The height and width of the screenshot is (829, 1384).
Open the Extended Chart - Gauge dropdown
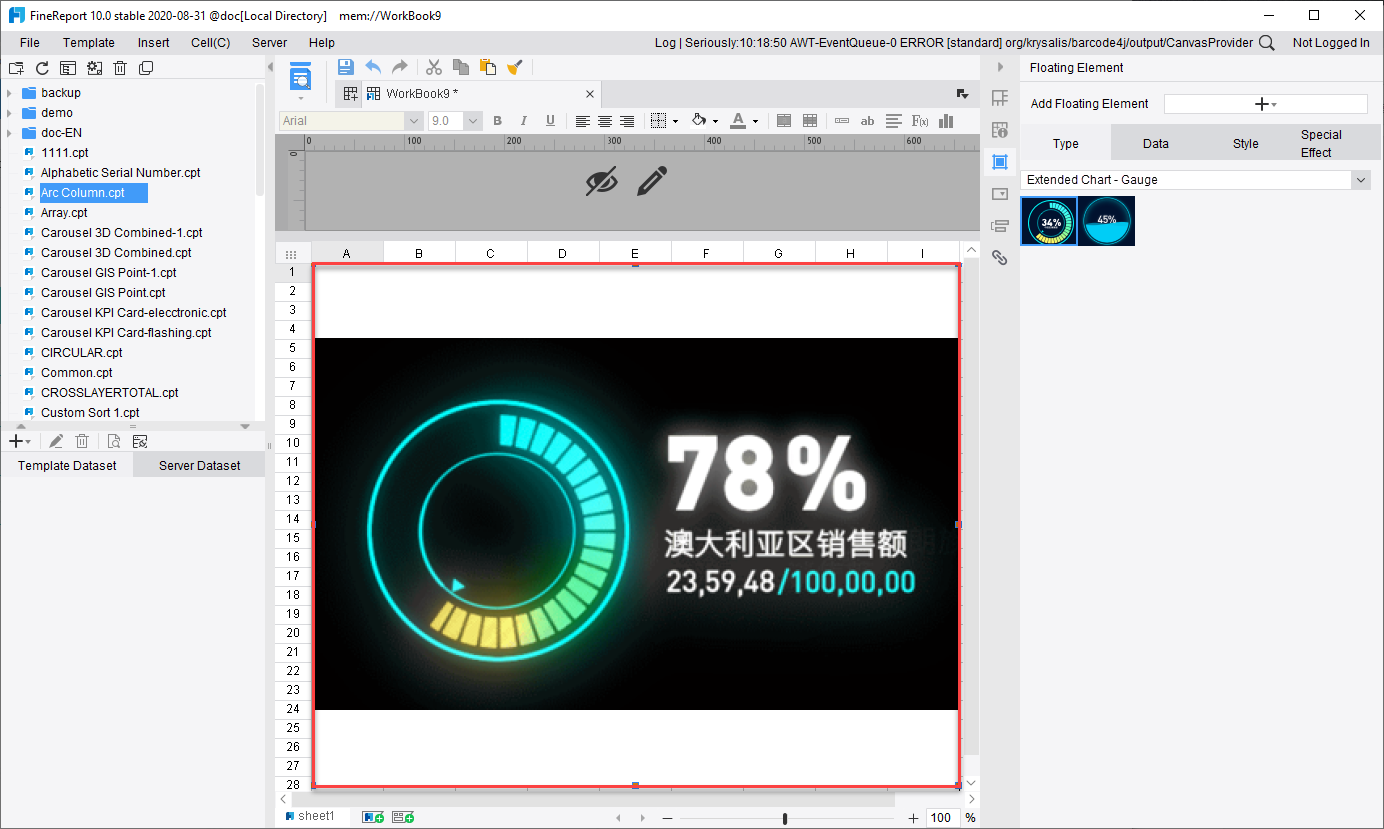coord(1360,180)
